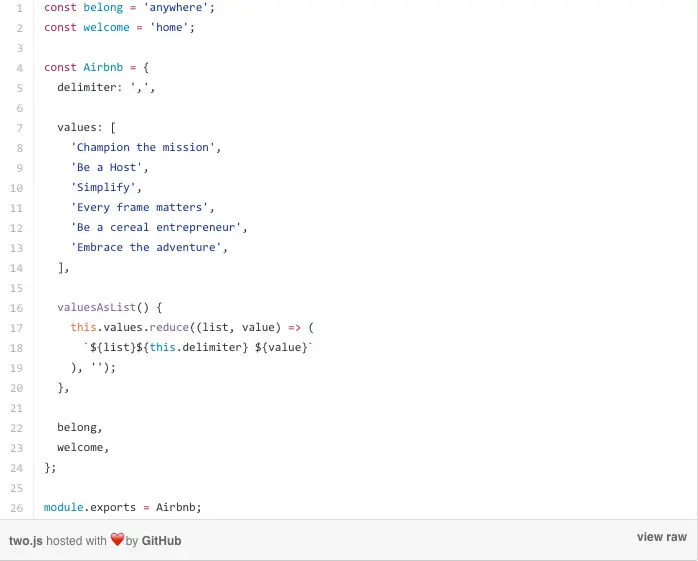
Task: Open the view raw link
Action: 661,537
